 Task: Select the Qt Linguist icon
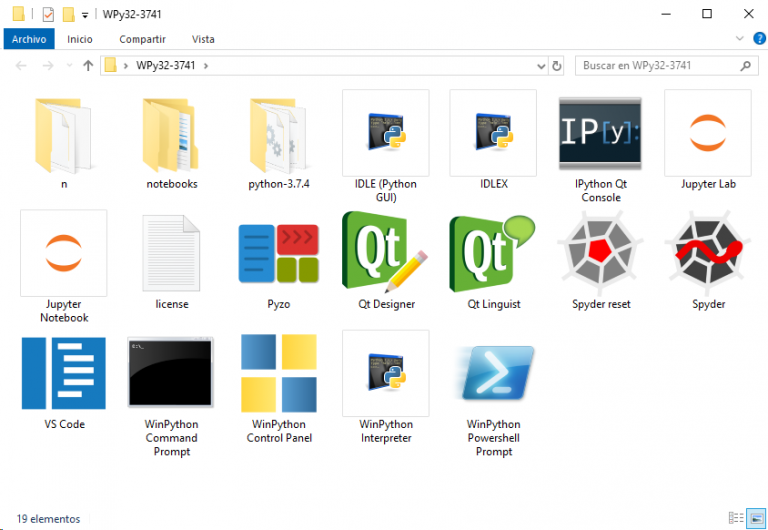[493, 253]
